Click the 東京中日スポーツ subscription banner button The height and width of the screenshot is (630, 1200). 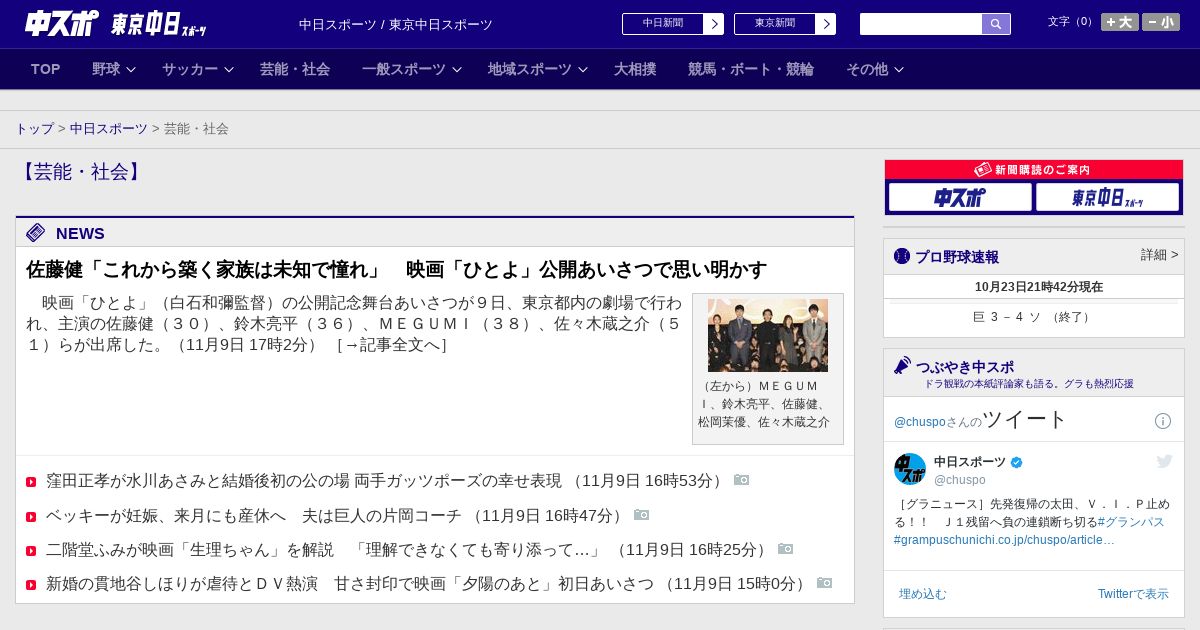point(1108,197)
